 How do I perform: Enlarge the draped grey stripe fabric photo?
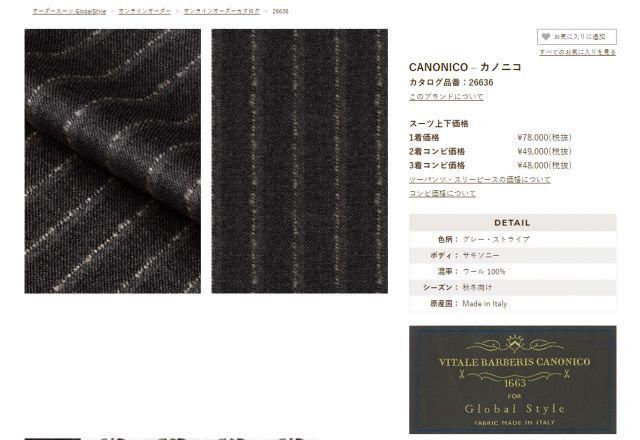tap(113, 161)
